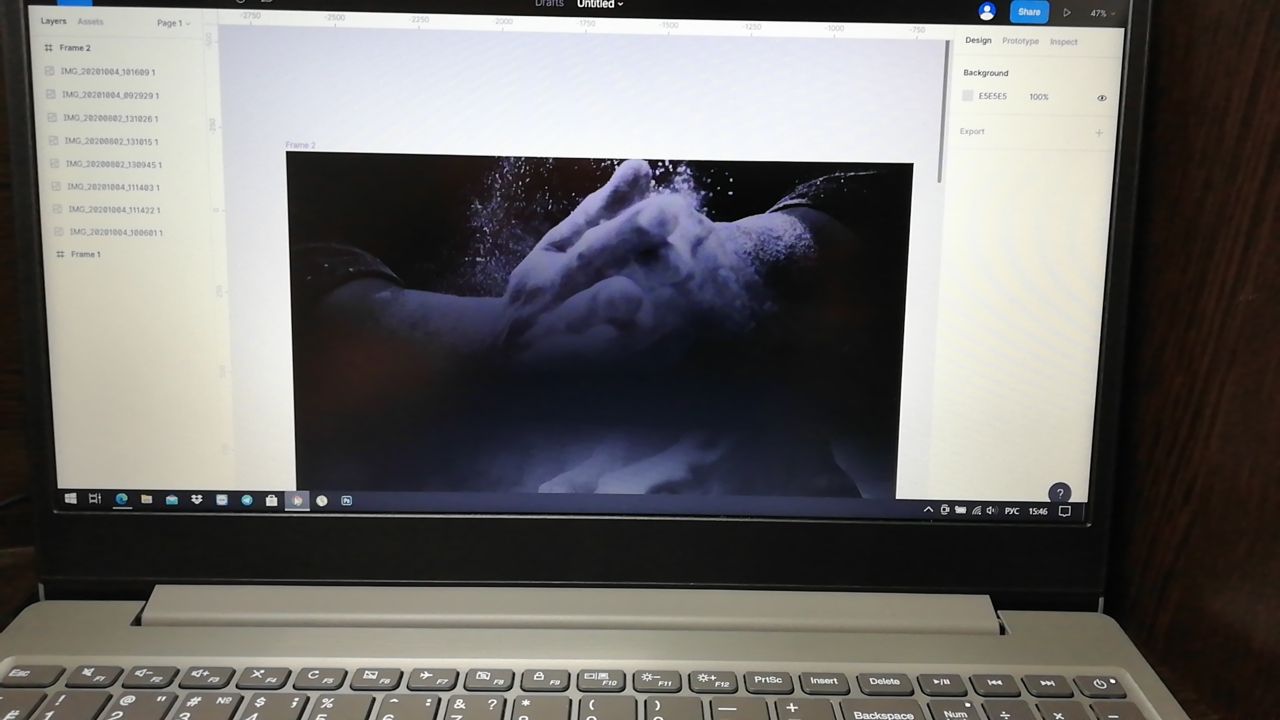Select the Design tab
1280x720 pixels.
[978, 41]
